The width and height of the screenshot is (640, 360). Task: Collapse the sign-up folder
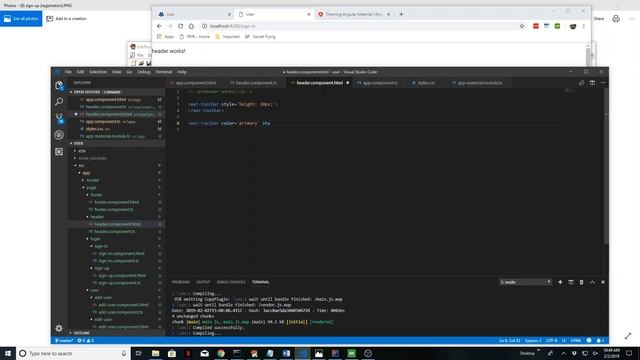pos(102,268)
